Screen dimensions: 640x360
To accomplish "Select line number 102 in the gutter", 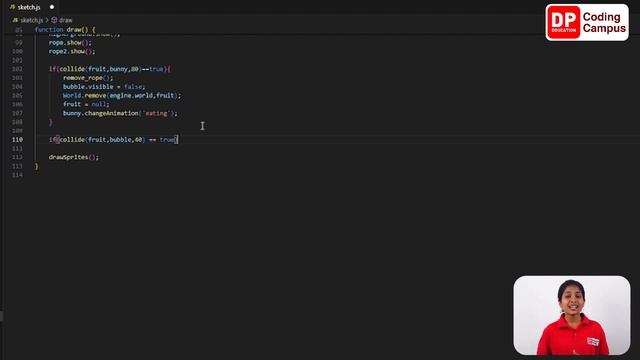I will (x=17, y=69).
